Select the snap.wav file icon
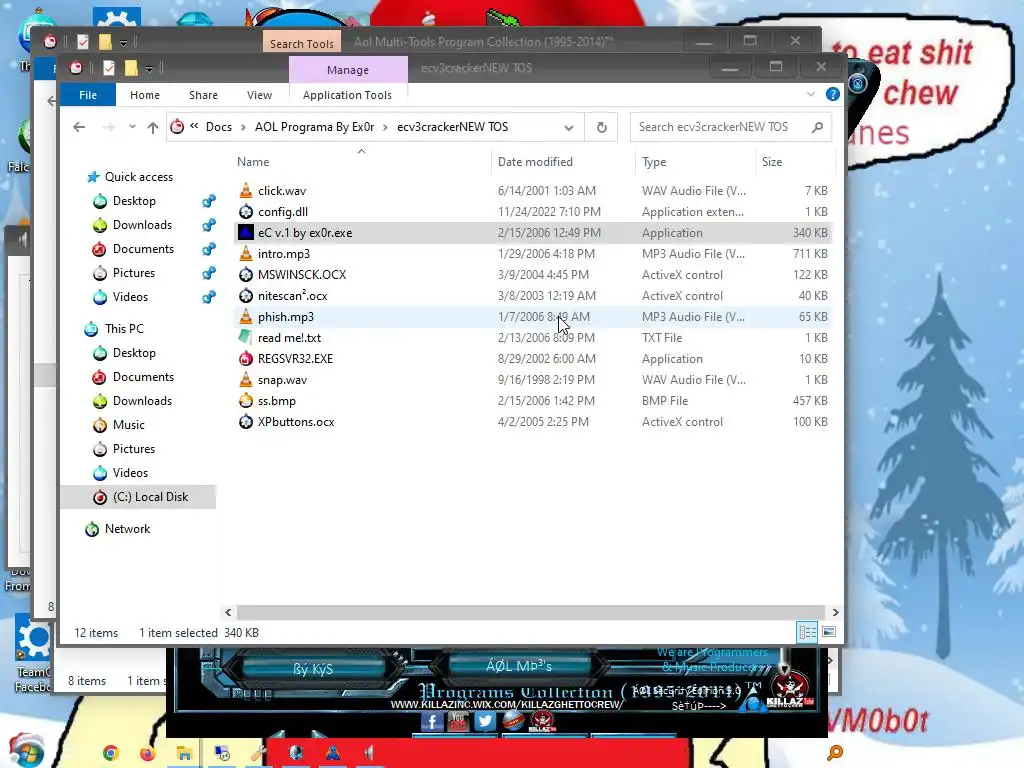This screenshot has height=768, width=1024. (246, 379)
